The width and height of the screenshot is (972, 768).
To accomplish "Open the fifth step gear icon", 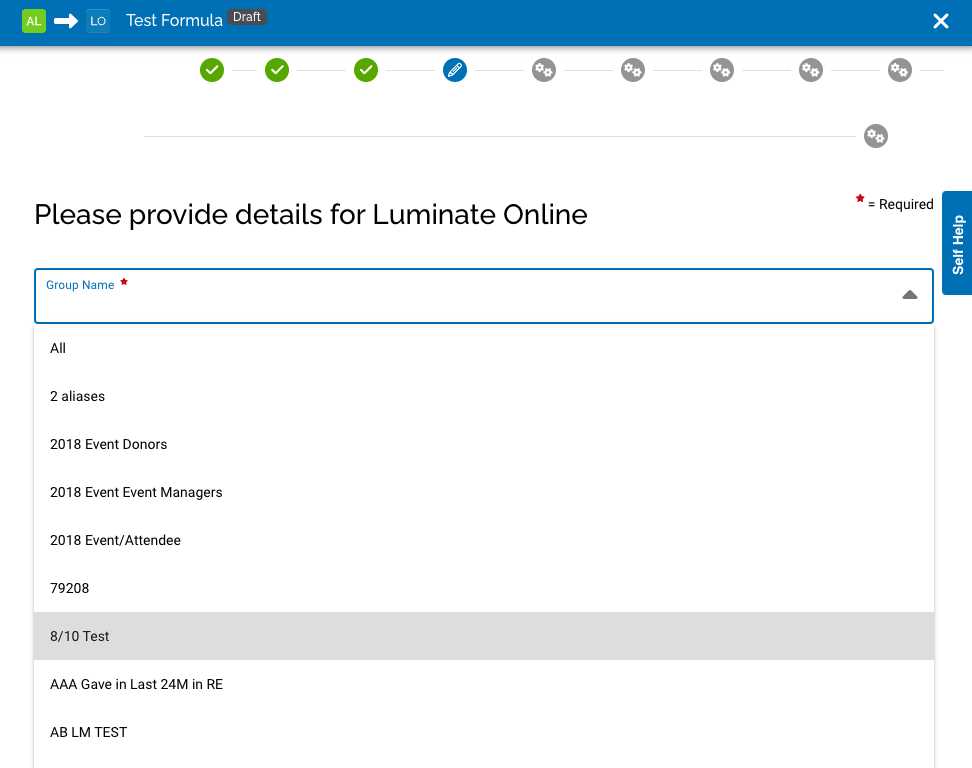I will (543, 70).
